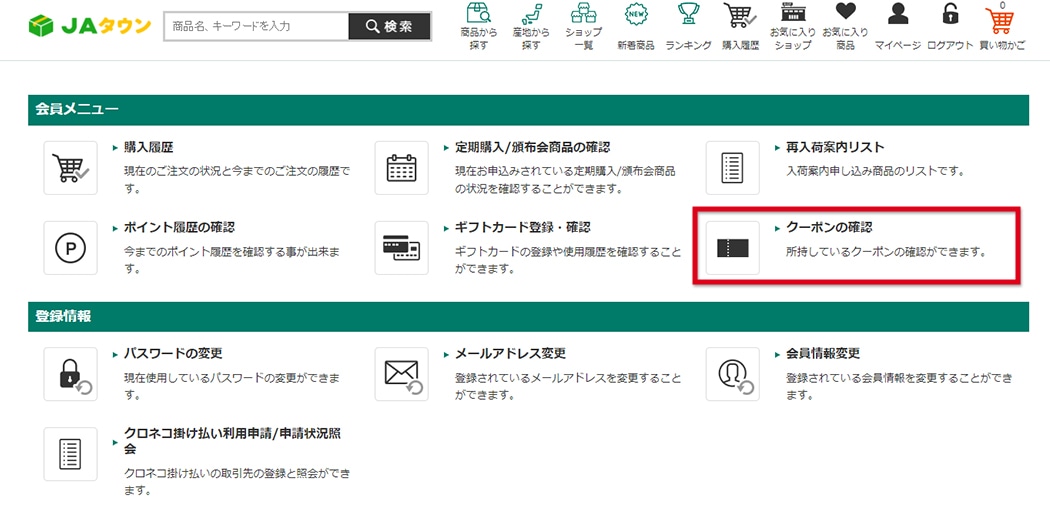Click the メールアドレス変更 envelope tile icon

pos(401,374)
